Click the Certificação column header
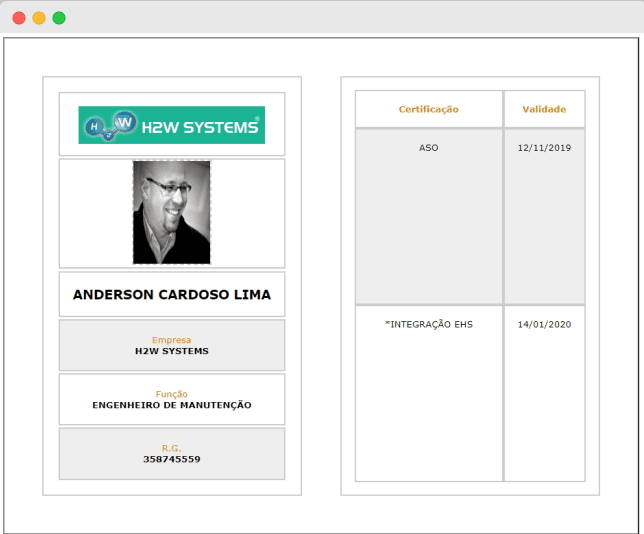 (x=429, y=109)
